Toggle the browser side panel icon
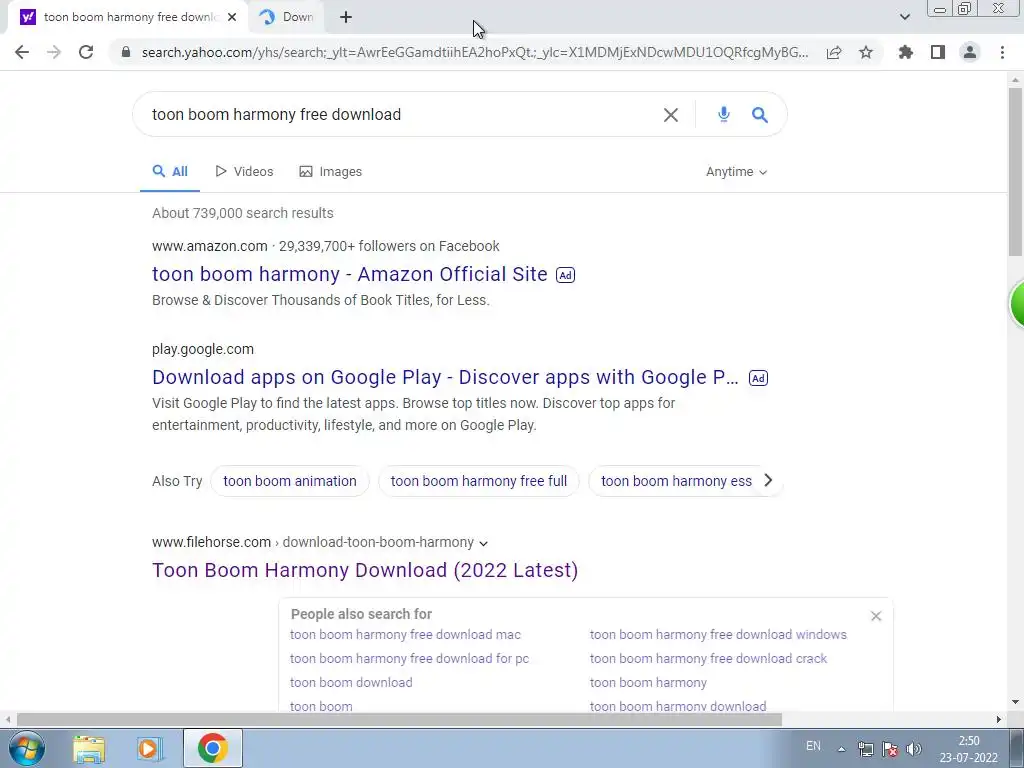The image size is (1024, 768). point(938,52)
